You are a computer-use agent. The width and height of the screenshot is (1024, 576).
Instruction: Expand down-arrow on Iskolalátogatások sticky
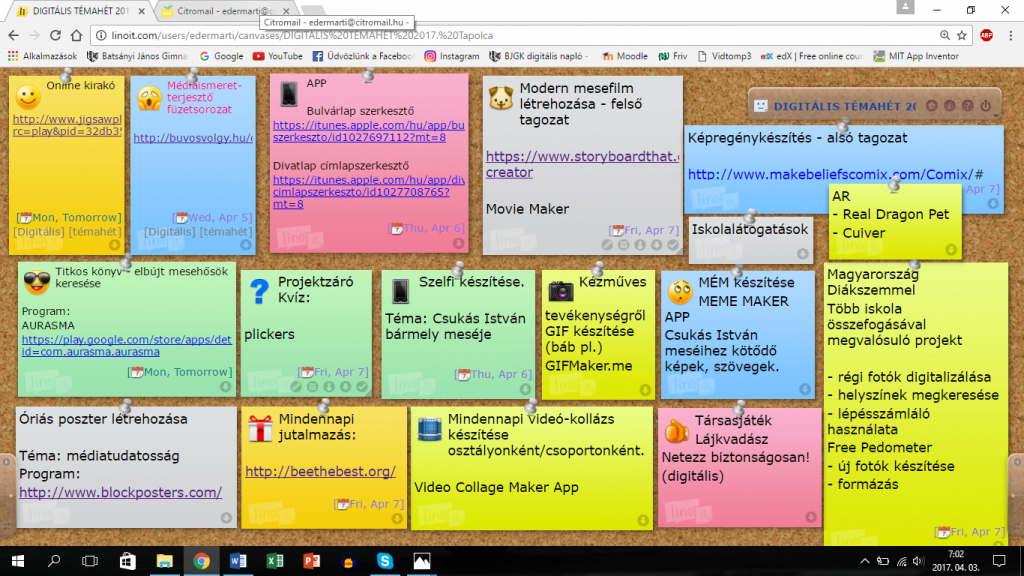pyautogui.click(x=803, y=254)
